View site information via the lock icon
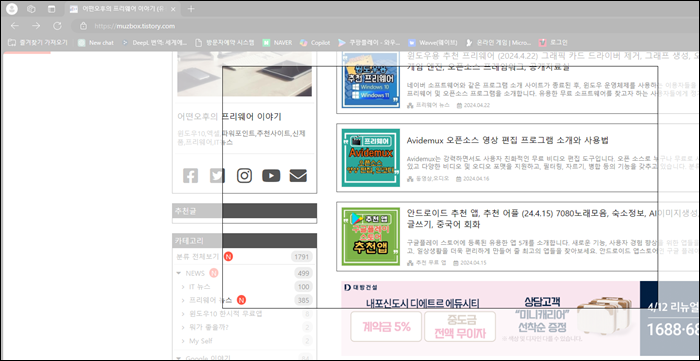700x361 pixels. pyautogui.click(x=83, y=26)
